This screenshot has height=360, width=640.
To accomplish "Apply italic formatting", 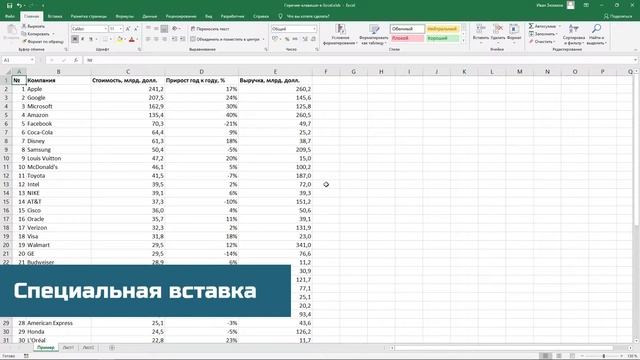I will (83, 39).
